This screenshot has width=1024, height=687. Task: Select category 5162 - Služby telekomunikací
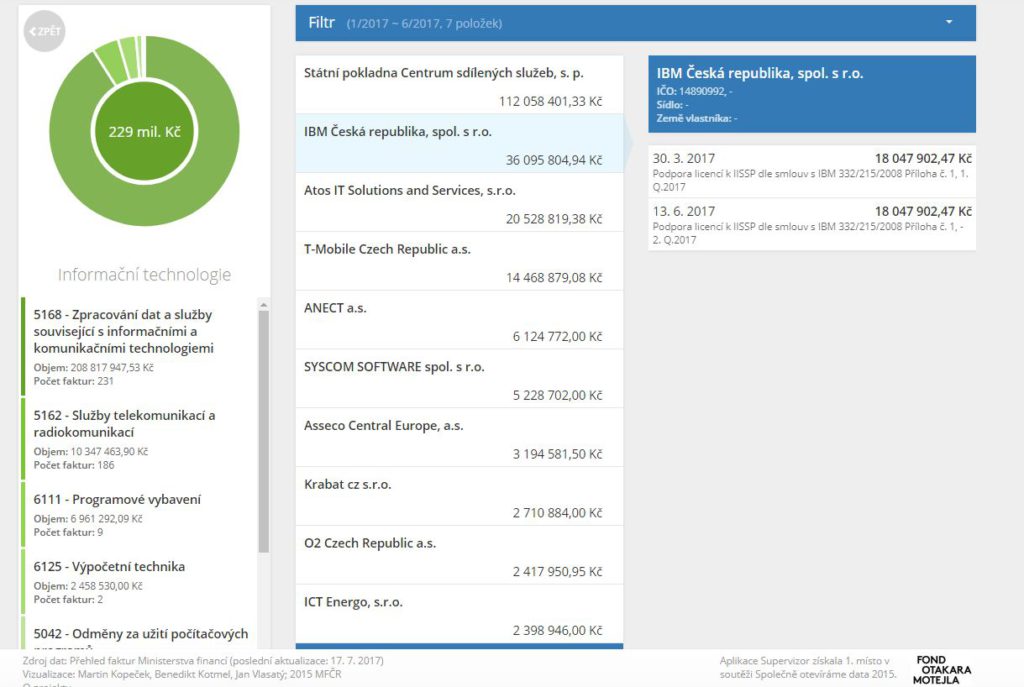pyautogui.click(x=138, y=439)
